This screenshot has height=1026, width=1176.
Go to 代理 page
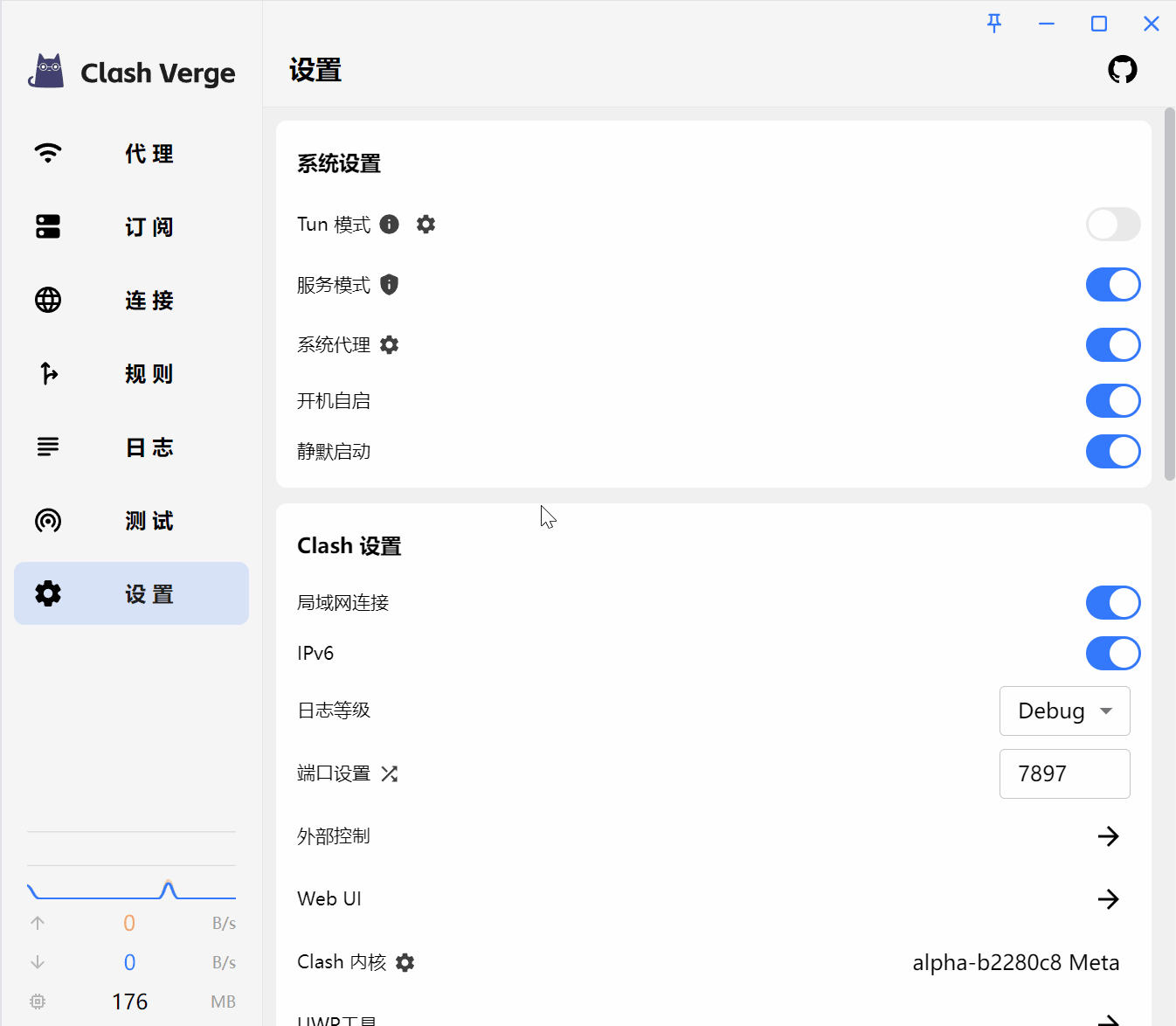pyautogui.click(x=131, y=153)
